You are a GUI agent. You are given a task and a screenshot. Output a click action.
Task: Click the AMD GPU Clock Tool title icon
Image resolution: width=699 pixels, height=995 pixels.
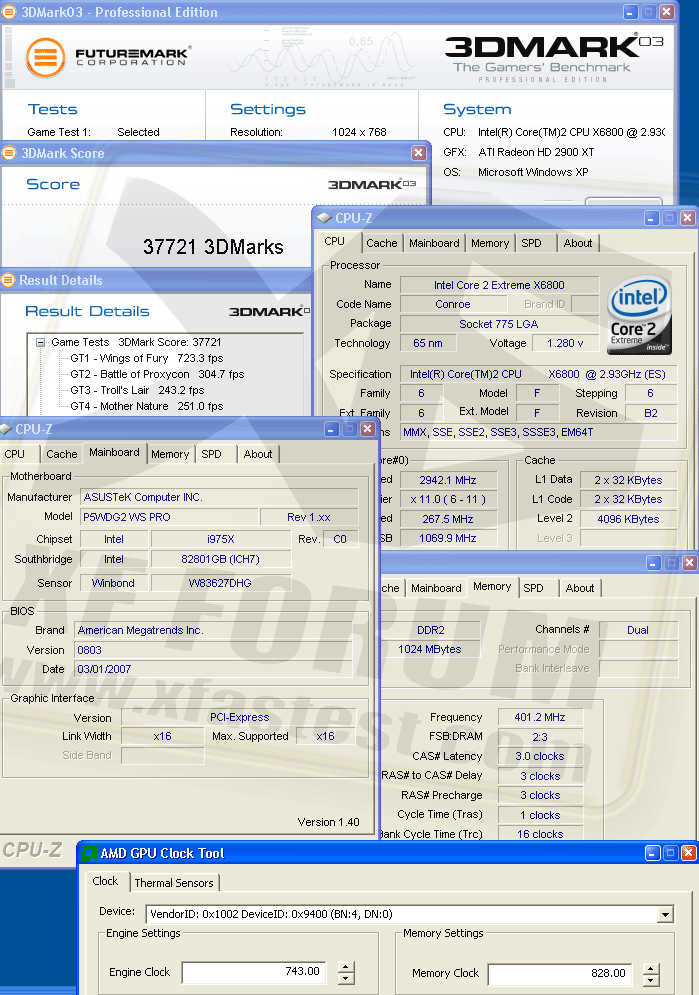(x=89, y=853)
